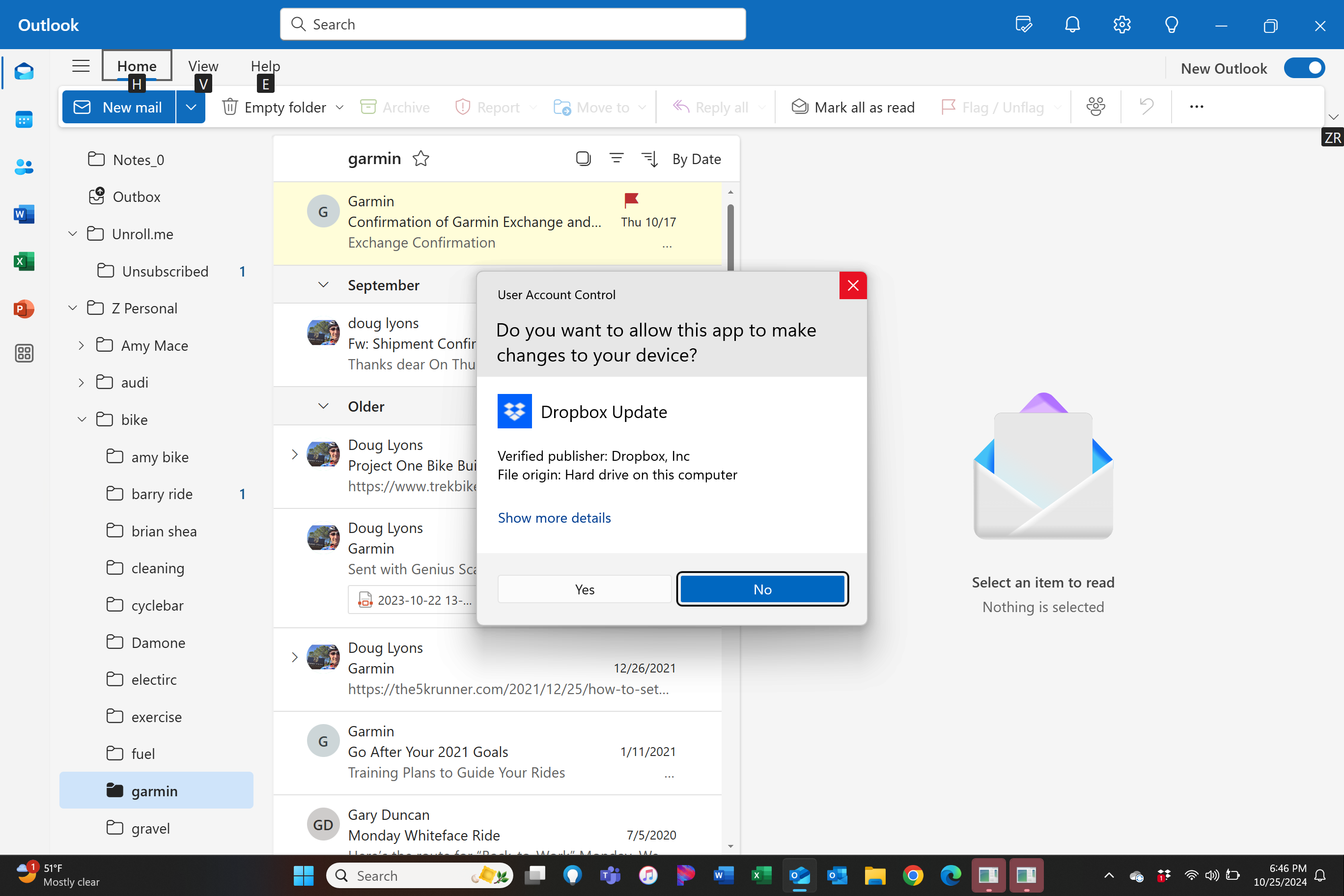The image size is (1344, 896).
Task: Click the New mail button
Action: tap(119, 107)
